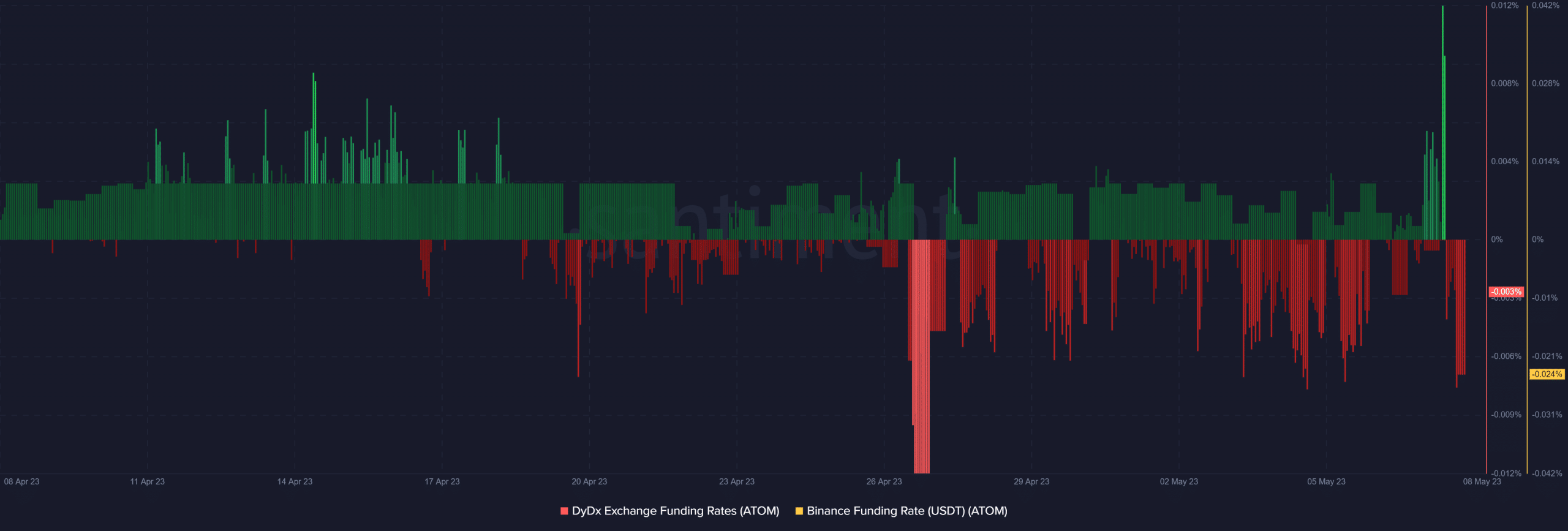1568x531 pixels.
Task: Toggle Binance Funding Rate (USDT) (ATOM) legend entry
Action: (901, 511)
